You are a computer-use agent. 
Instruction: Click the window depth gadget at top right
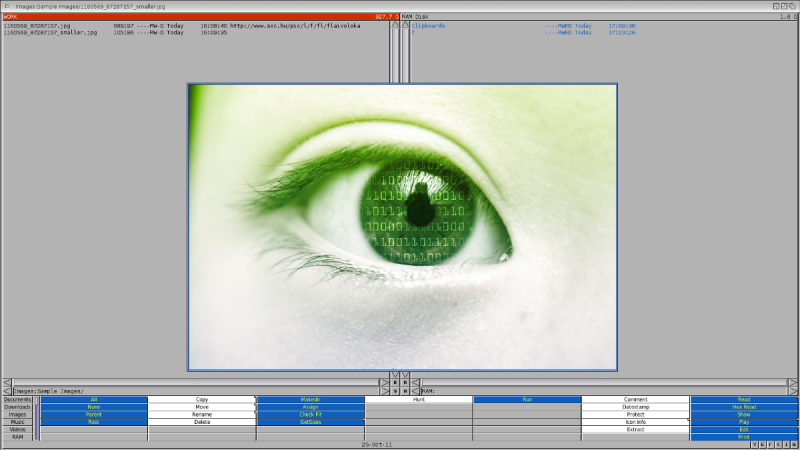791,6
